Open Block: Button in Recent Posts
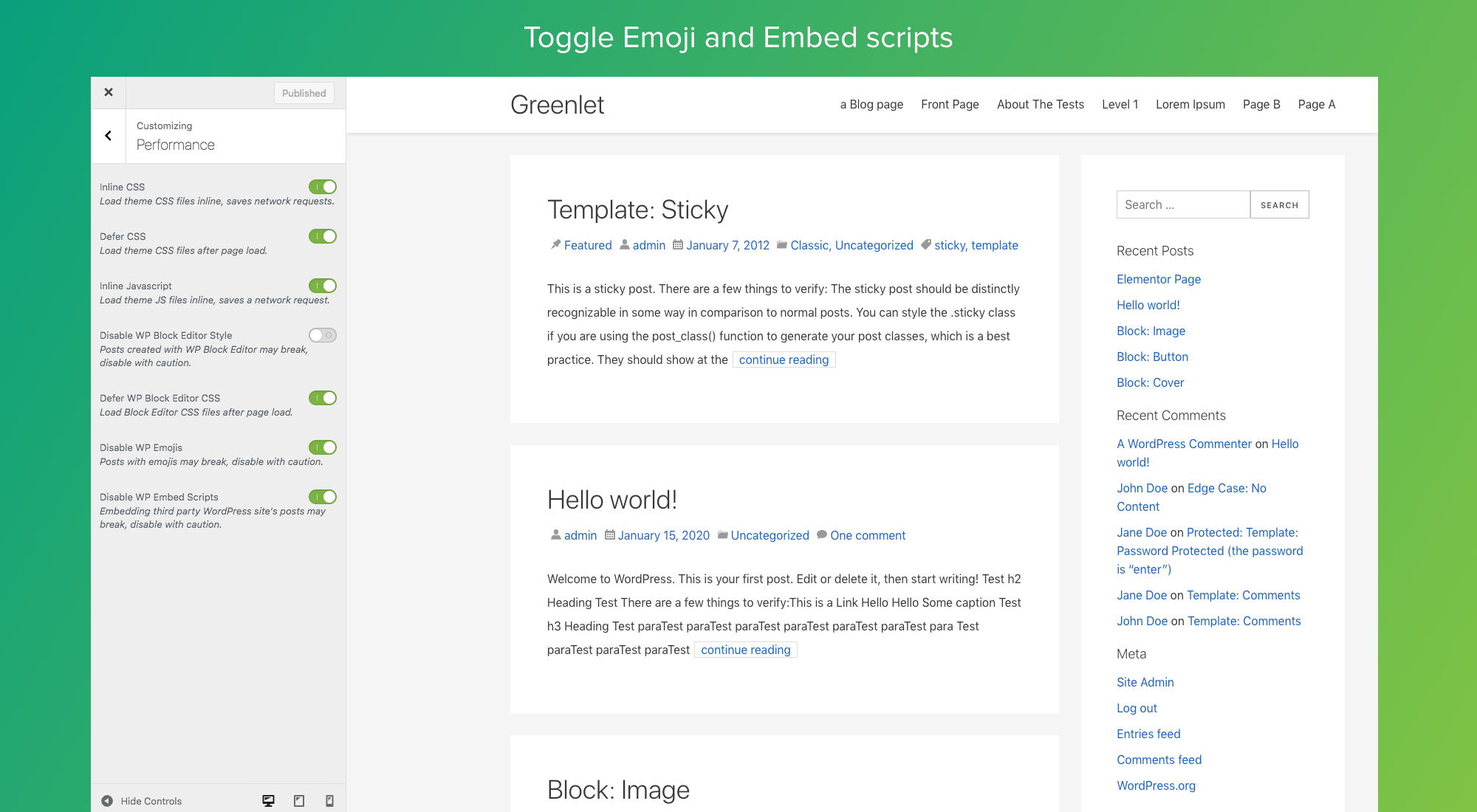This screenshot has height=812, width=1477. click(x=1152, y=357)
